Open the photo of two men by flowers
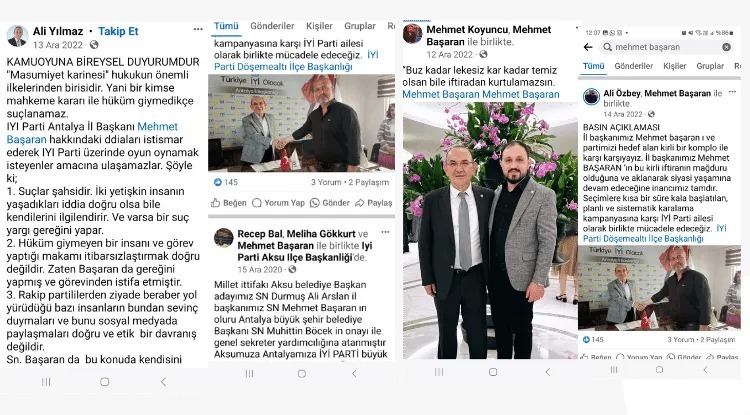The height and width of the screenshot is (415, 750). click(490, 230)
